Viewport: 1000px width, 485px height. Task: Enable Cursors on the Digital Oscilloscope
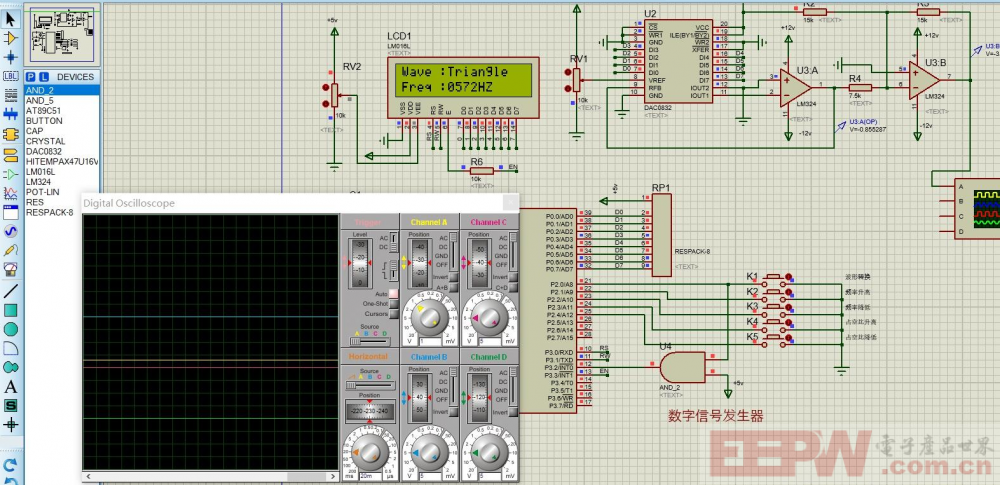tap(393, 314)
